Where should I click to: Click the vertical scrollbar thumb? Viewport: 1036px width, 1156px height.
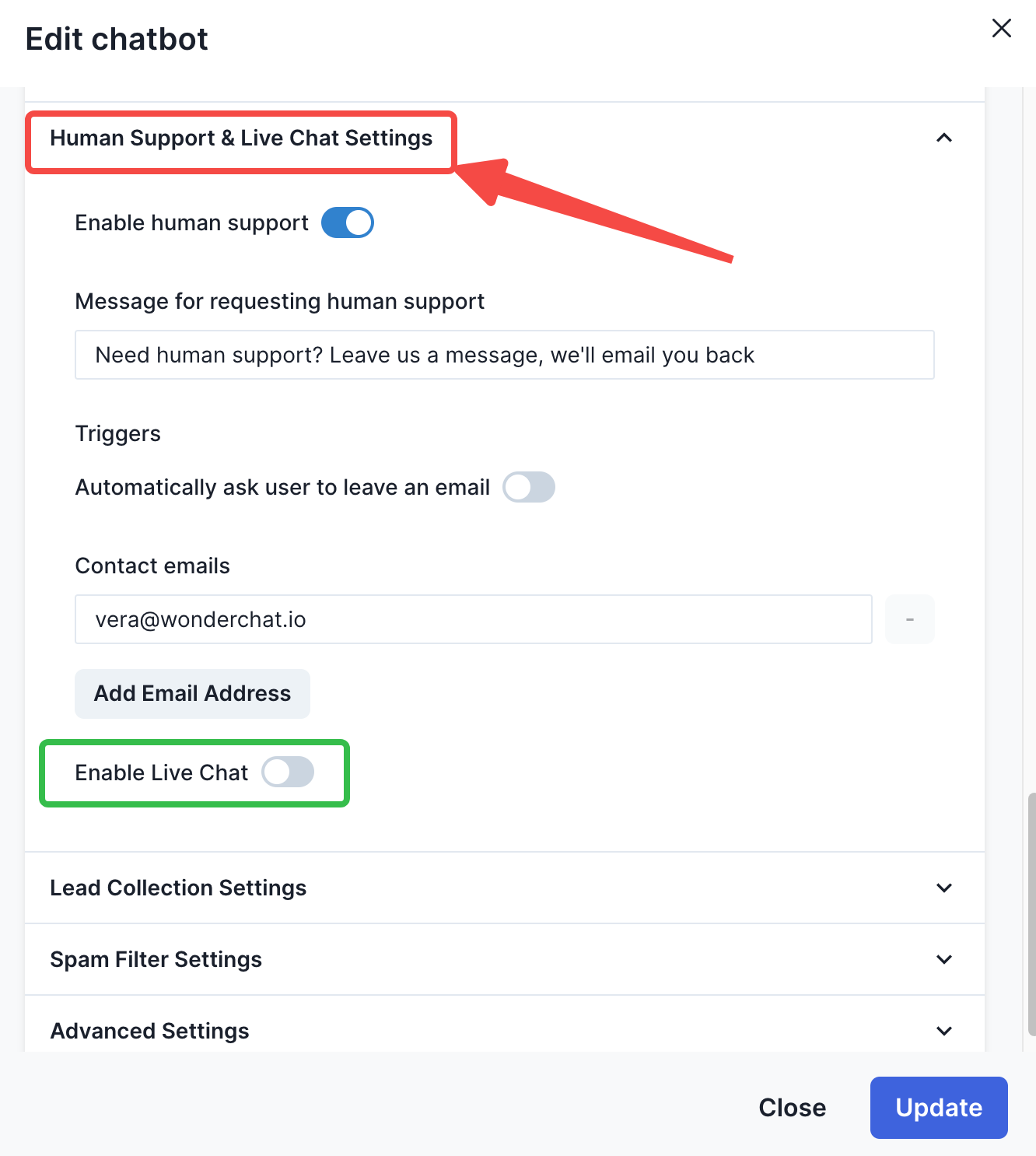coord(1031,914)
